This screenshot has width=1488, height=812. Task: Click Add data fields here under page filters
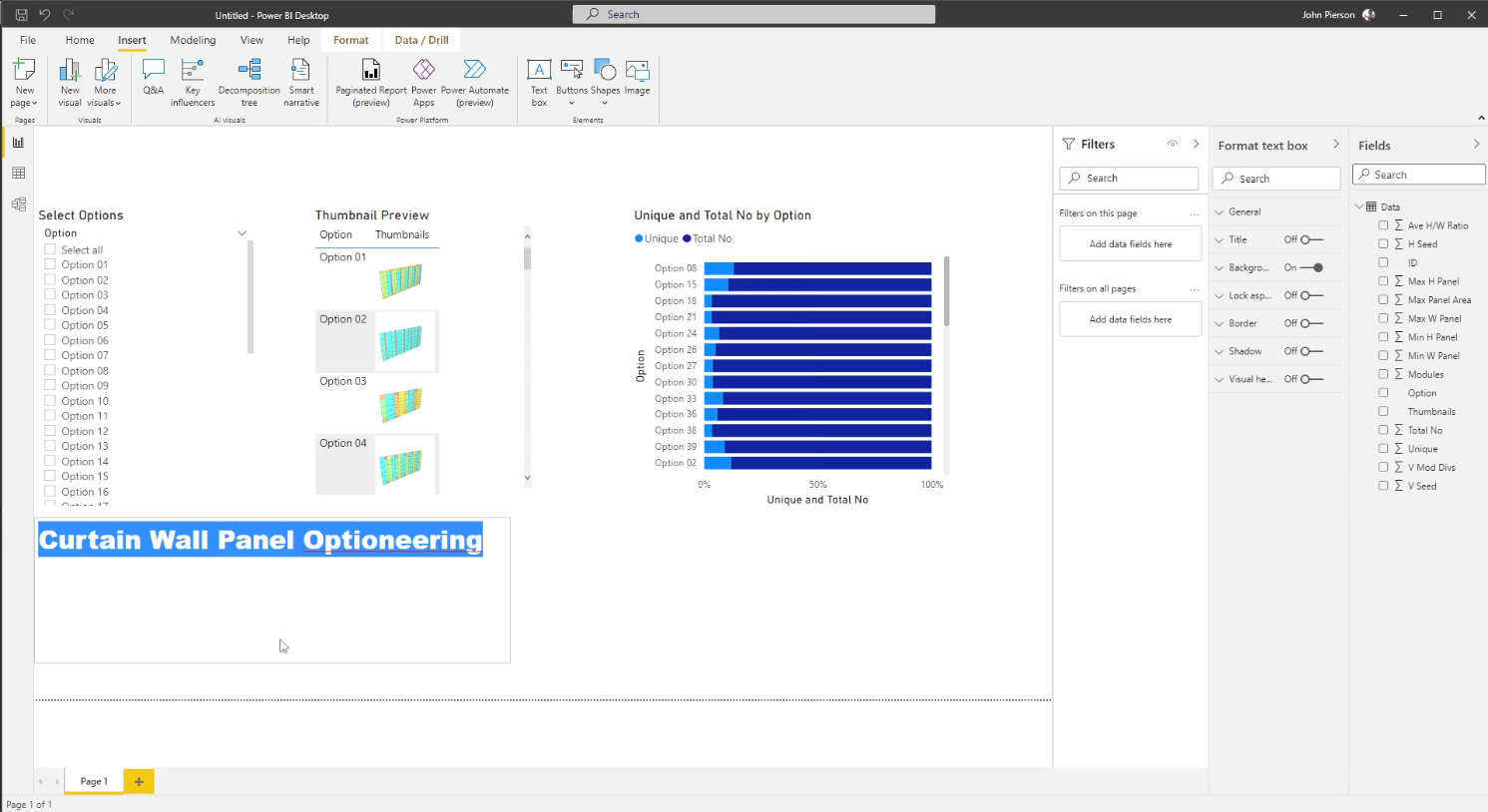click(x=1130, y=244)
